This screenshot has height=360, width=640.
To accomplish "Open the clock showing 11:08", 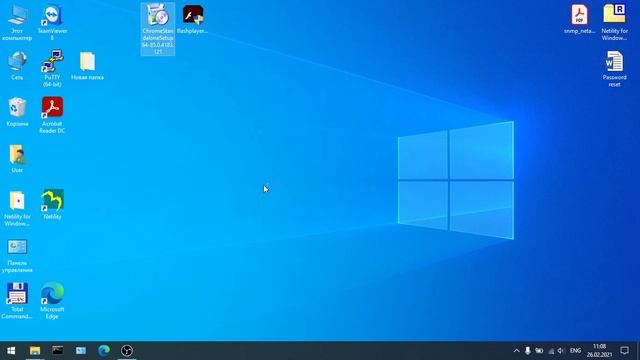I will click(600, 351).
